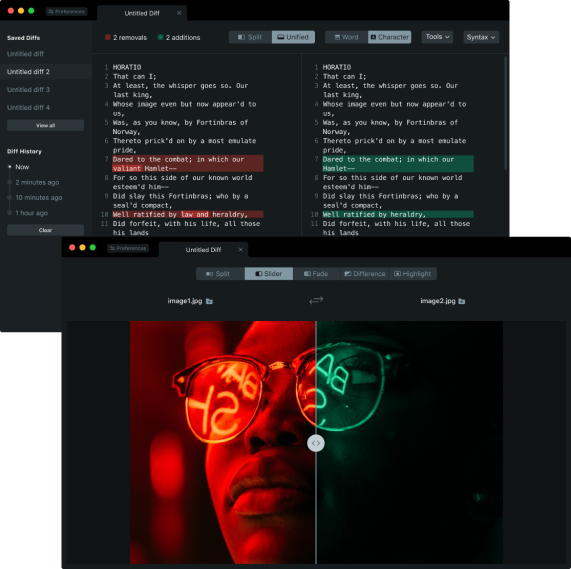This screenshot has height=569, width=571.
Task: Select the Untitled Diff tab in text window
Action: pyautogui.click(x=142, y=13)
